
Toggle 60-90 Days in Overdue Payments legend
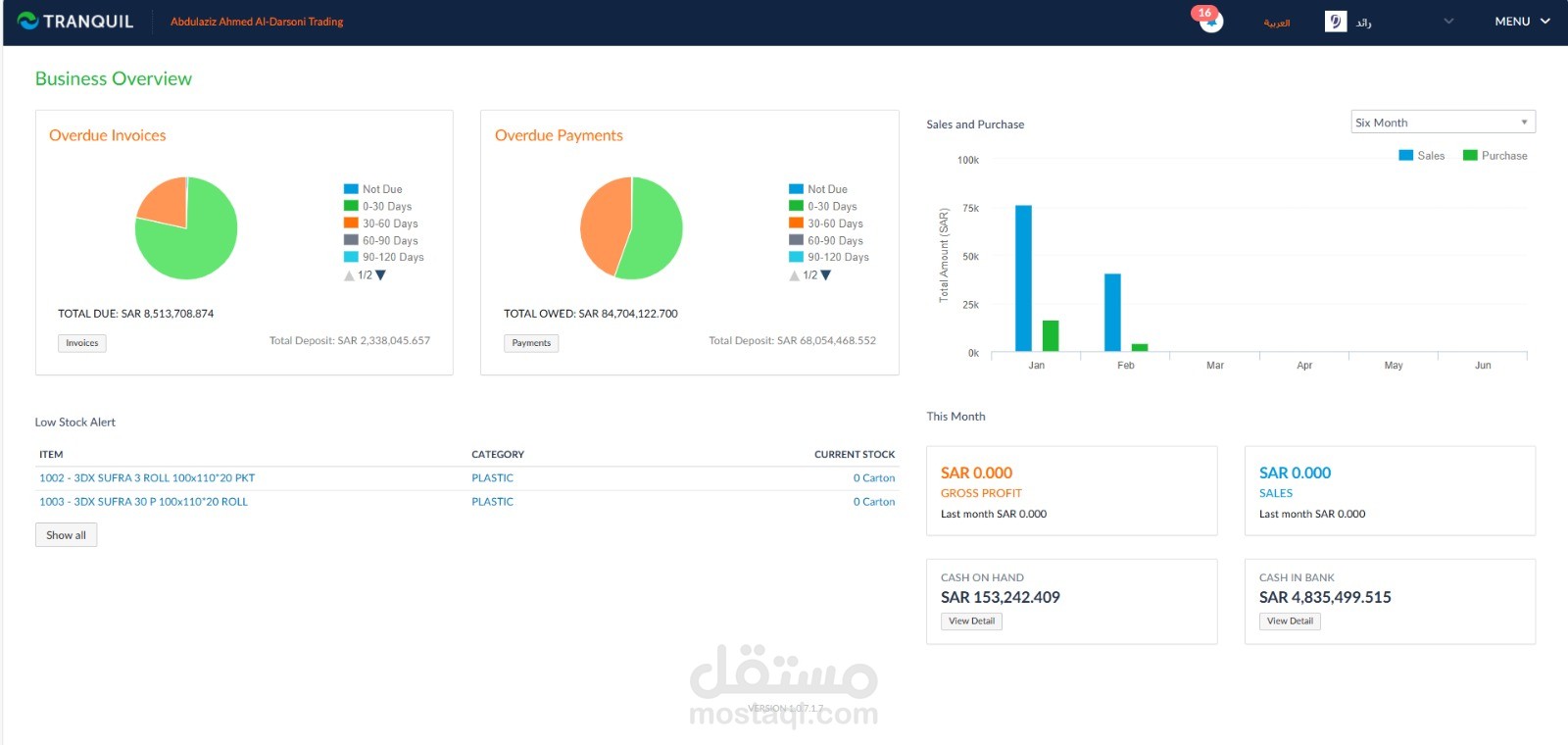pos(826,240)
